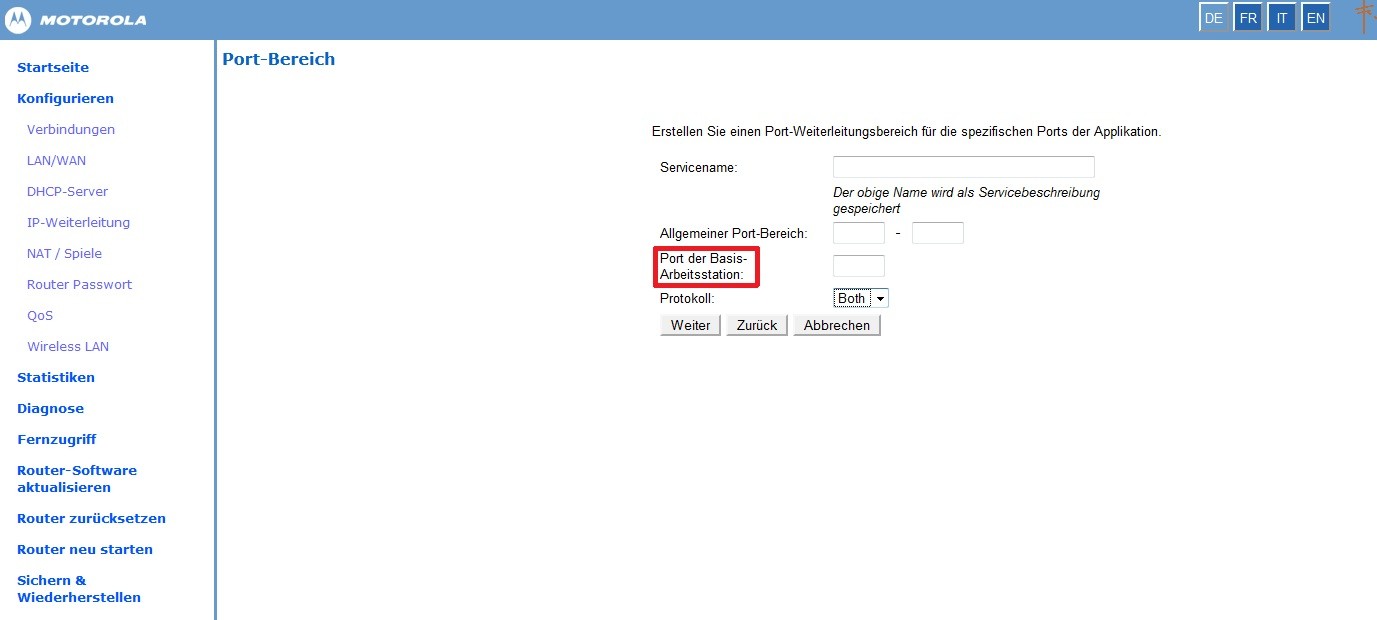The height and width of the screenshot is (620, 1377).
Task: Open Startseite in the sidebar
Action: click(53, 67)
